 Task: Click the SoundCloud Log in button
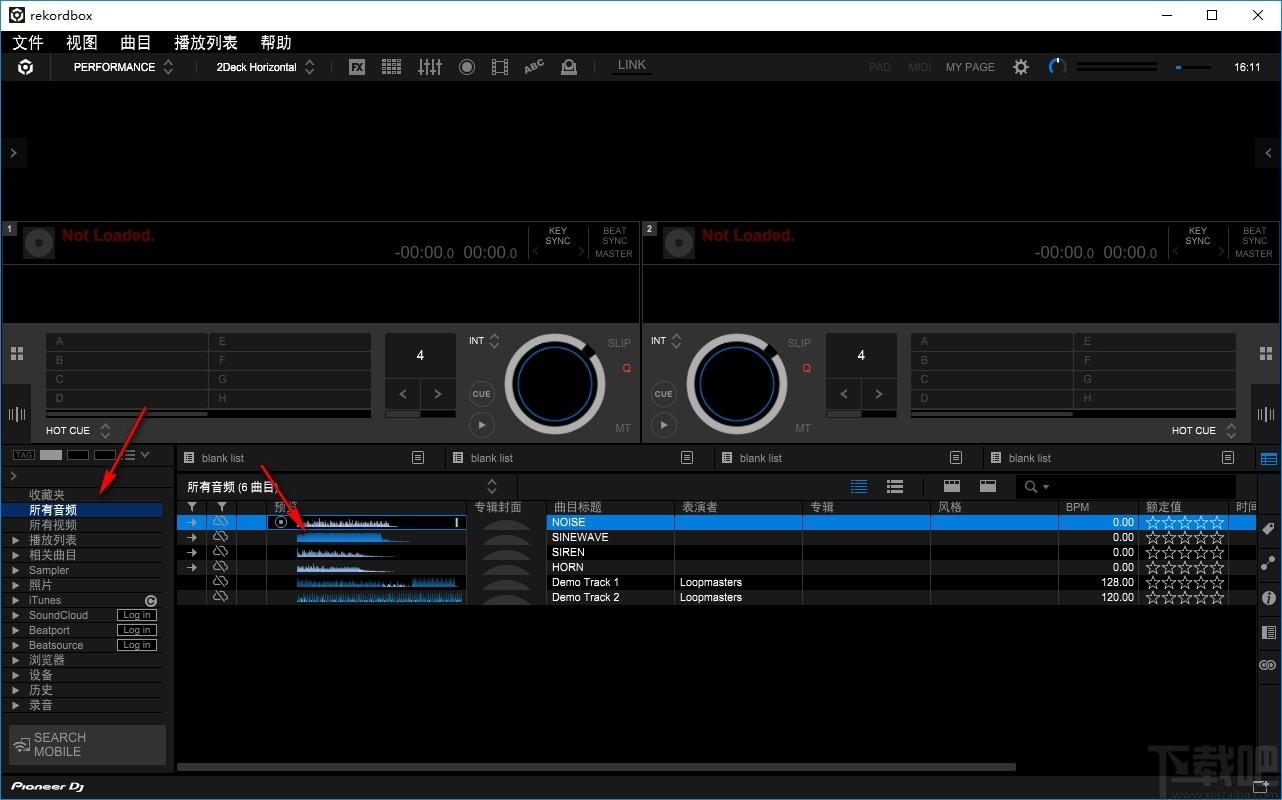136,616
